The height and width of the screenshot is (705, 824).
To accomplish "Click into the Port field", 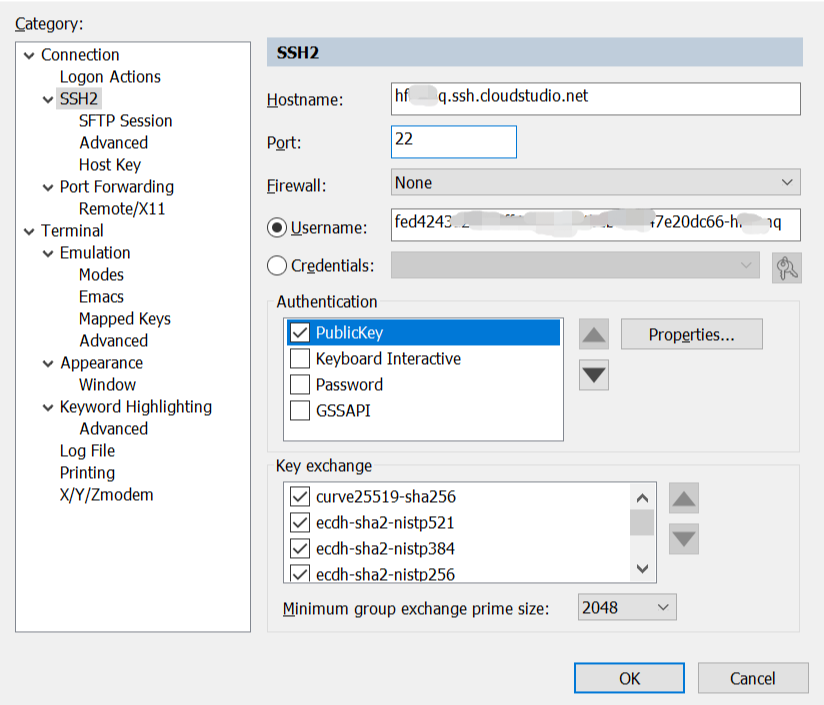I will coord(454,142).
